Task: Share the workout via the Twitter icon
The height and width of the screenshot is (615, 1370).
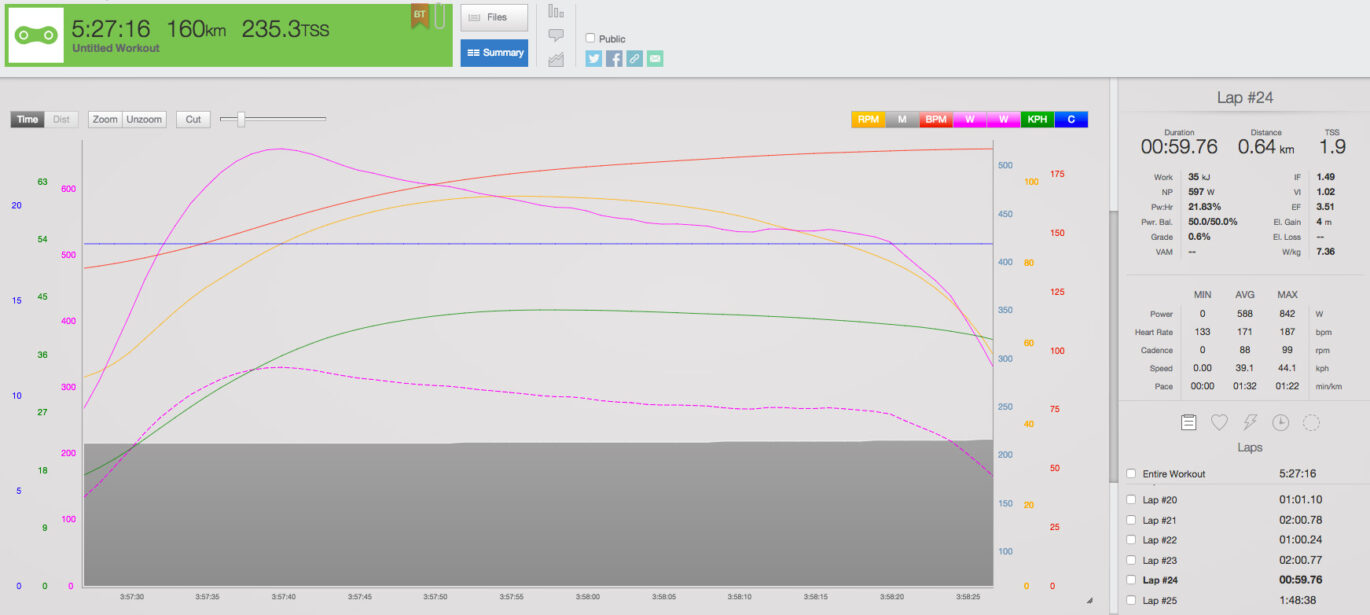Action: (x=593, y=58)
